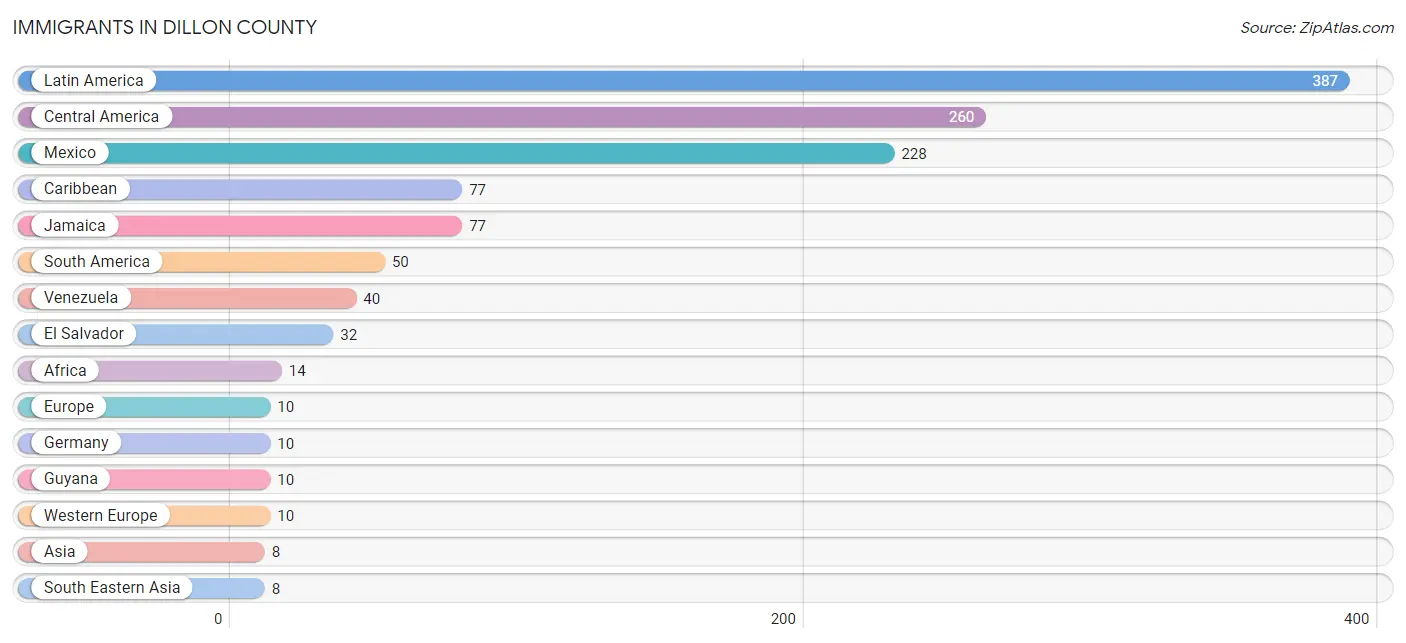
Task: Select the Asia bar label
Action: coord(59,551)
